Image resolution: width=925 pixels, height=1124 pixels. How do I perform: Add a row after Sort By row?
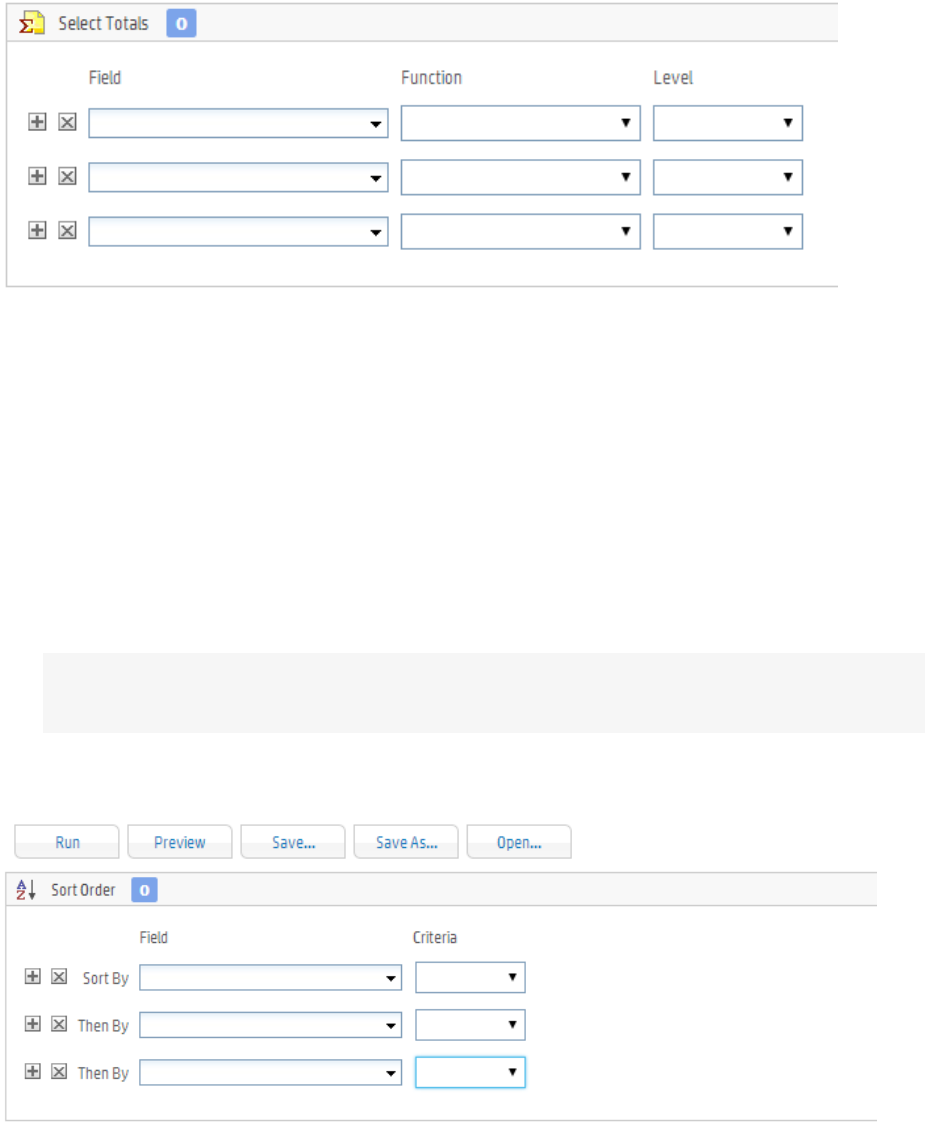click(x=32, y=977)
